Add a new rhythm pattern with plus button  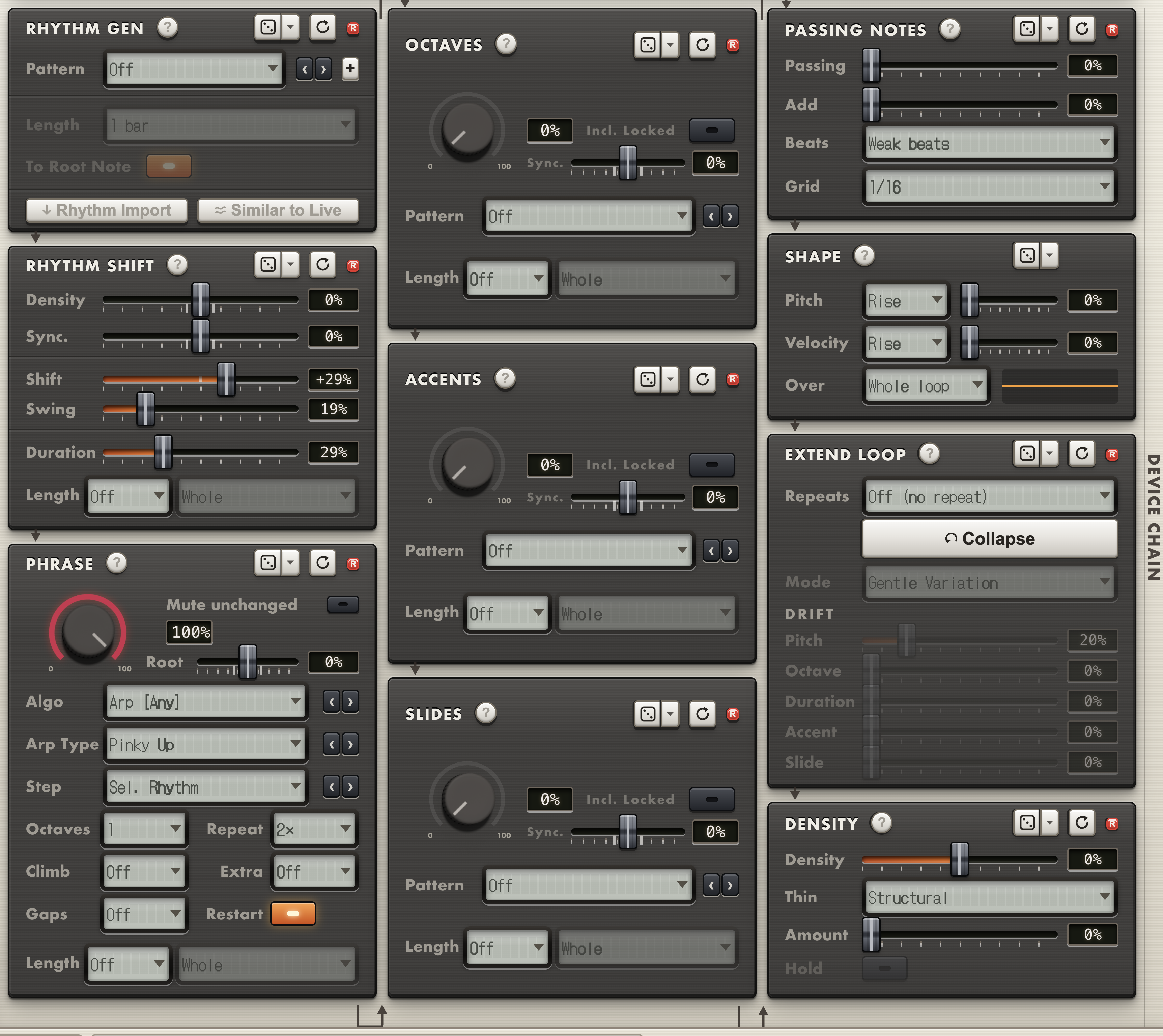coord(351,69)
